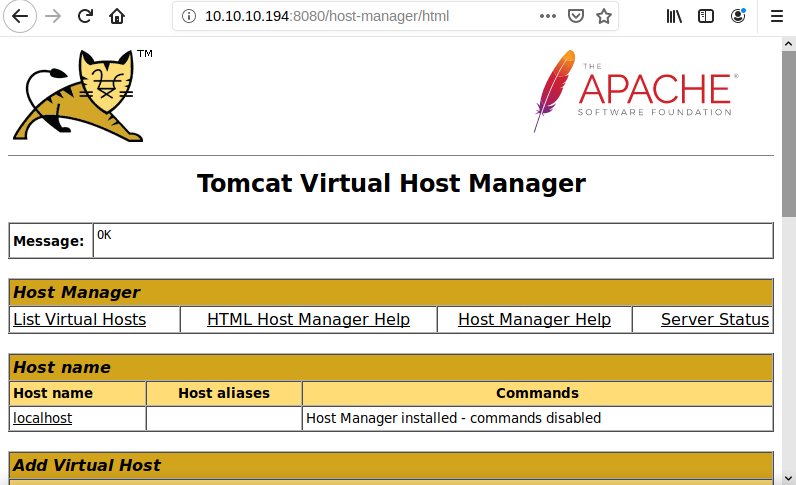
Task: Click the browser forward arrow
Action: [x=53, y=16]
